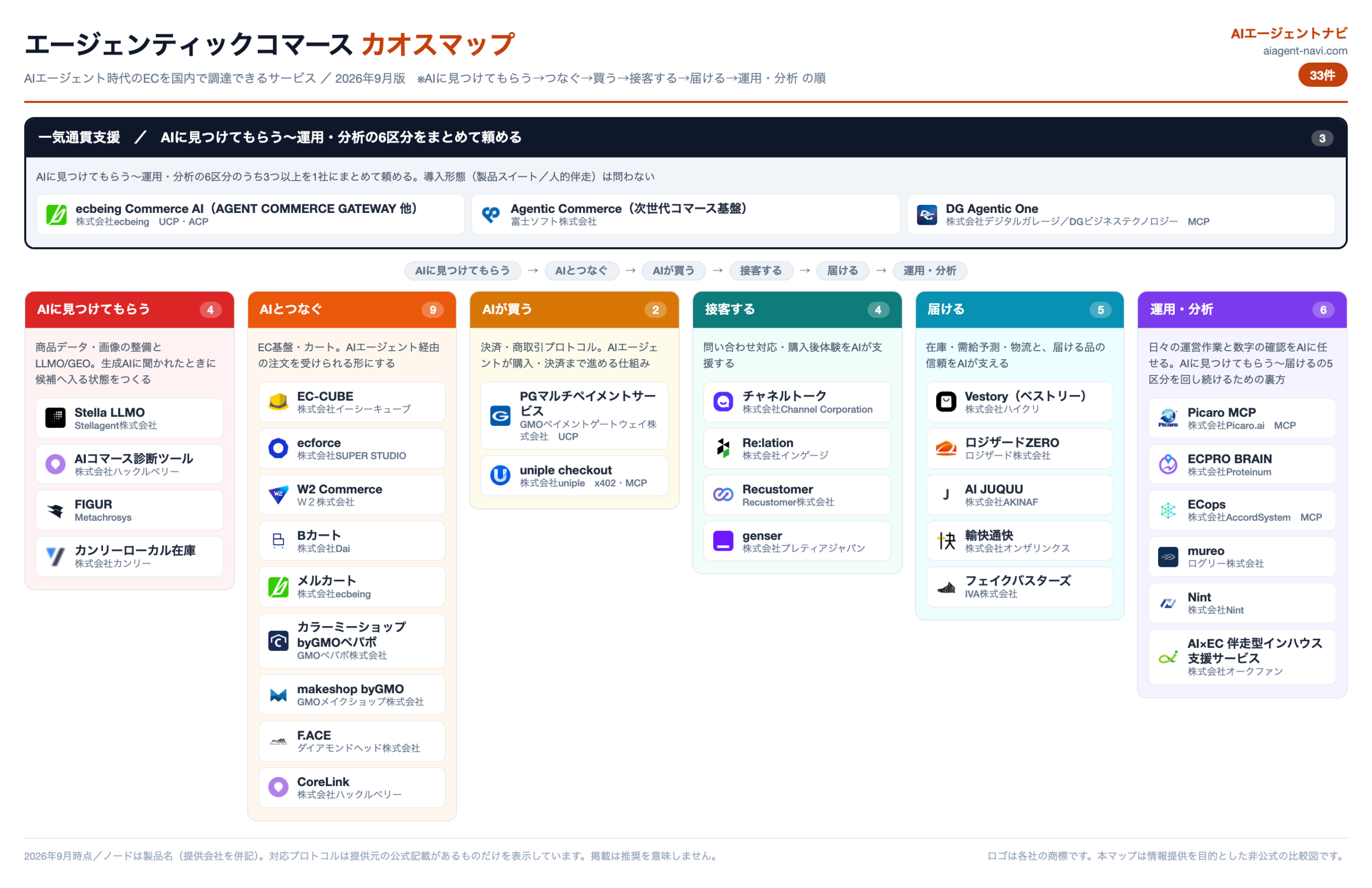Click the text IVA株式会社
This screenshot has height=888, width=1372.
click(x=990, y=594)
